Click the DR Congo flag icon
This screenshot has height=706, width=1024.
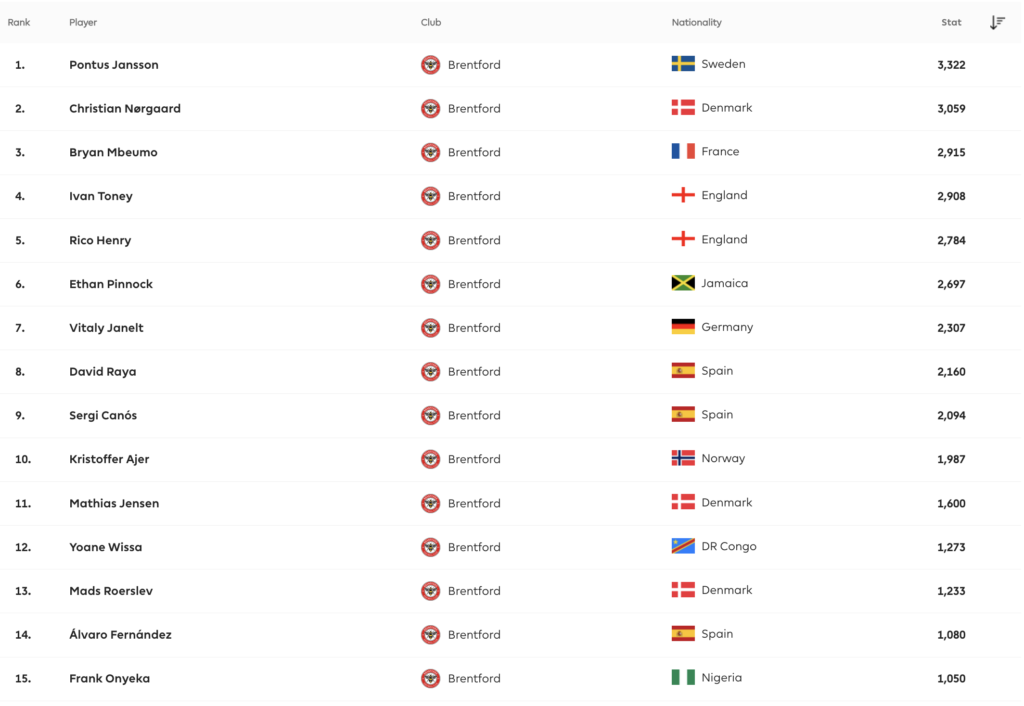(x=683, y=546)
